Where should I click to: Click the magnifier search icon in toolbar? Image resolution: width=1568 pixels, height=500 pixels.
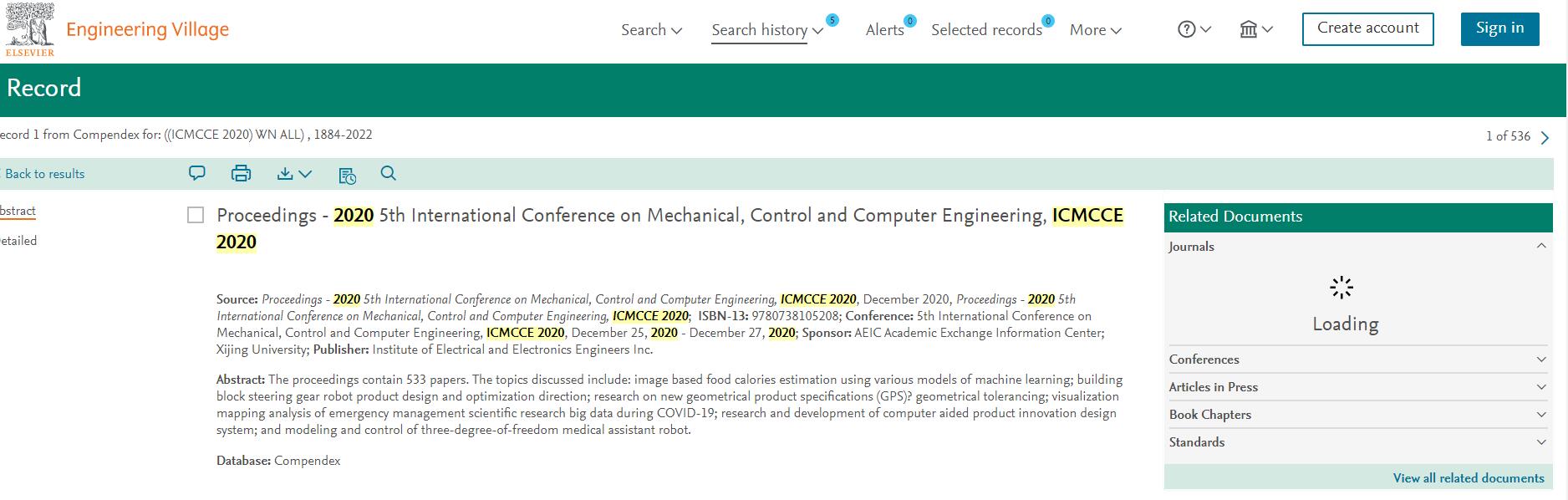pyautogui.click(x=388, y=173)
